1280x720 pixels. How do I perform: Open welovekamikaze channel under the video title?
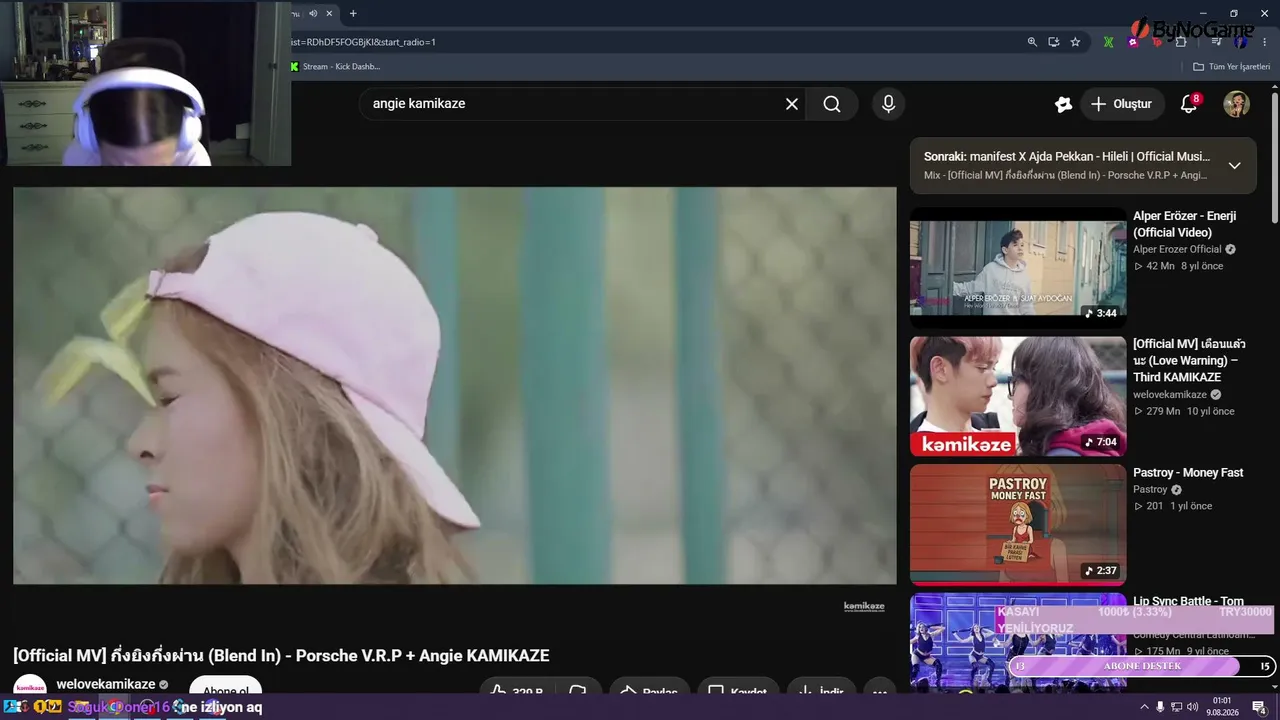tap(106, 685)
